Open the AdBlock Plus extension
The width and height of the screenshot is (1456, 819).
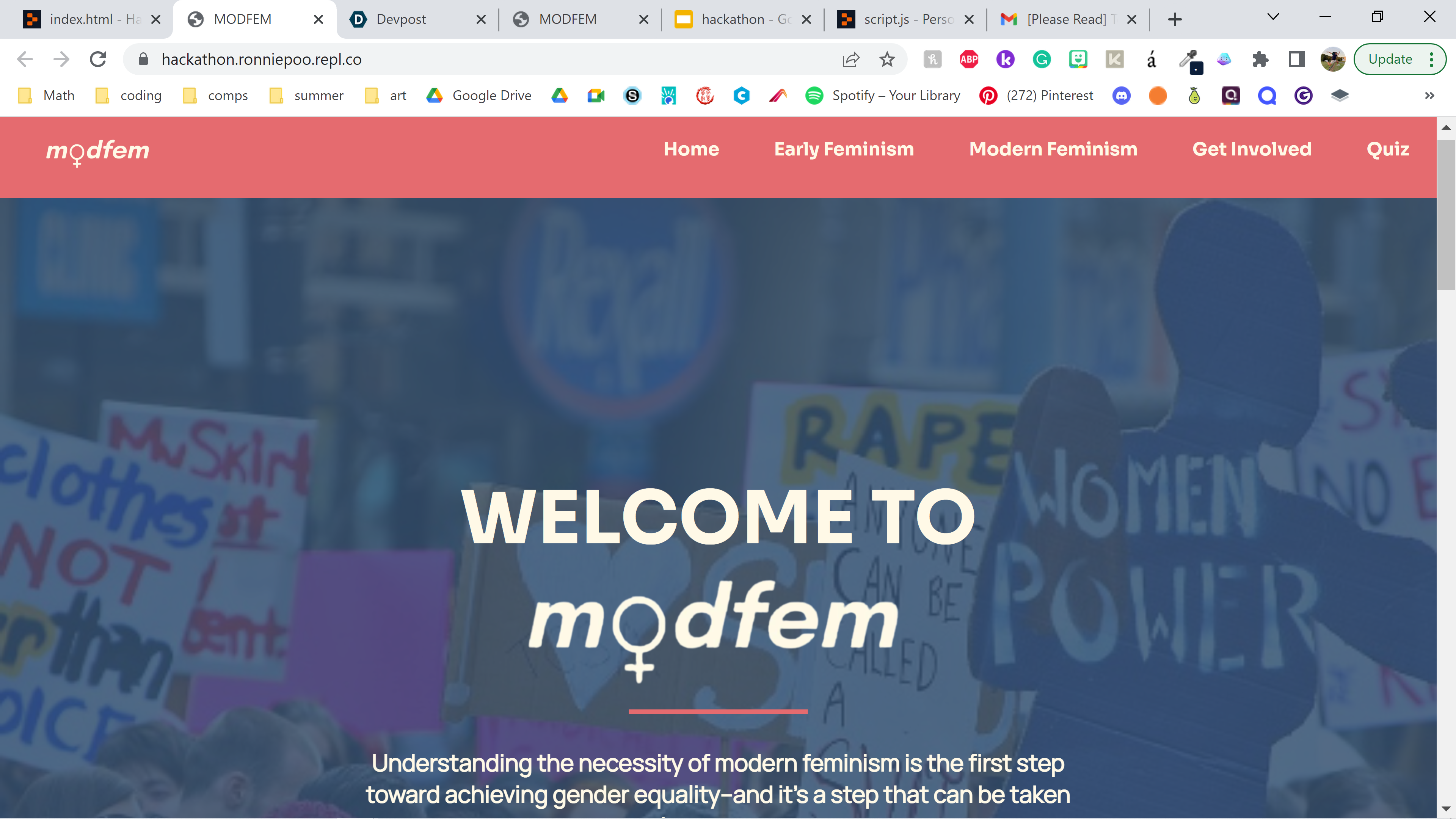point(969,60)
